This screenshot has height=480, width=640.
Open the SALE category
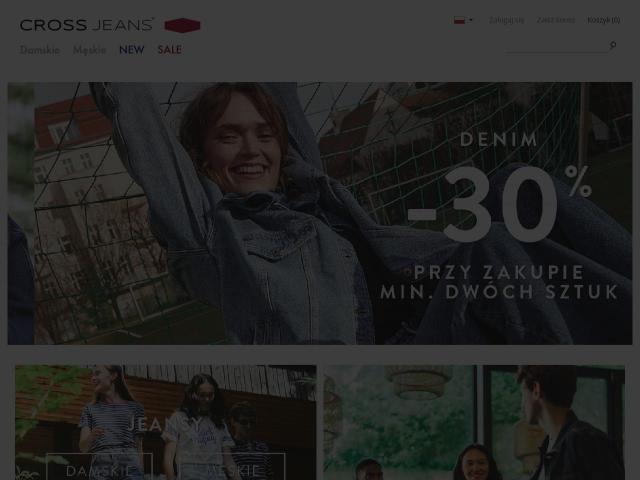(x=170, y=50)
